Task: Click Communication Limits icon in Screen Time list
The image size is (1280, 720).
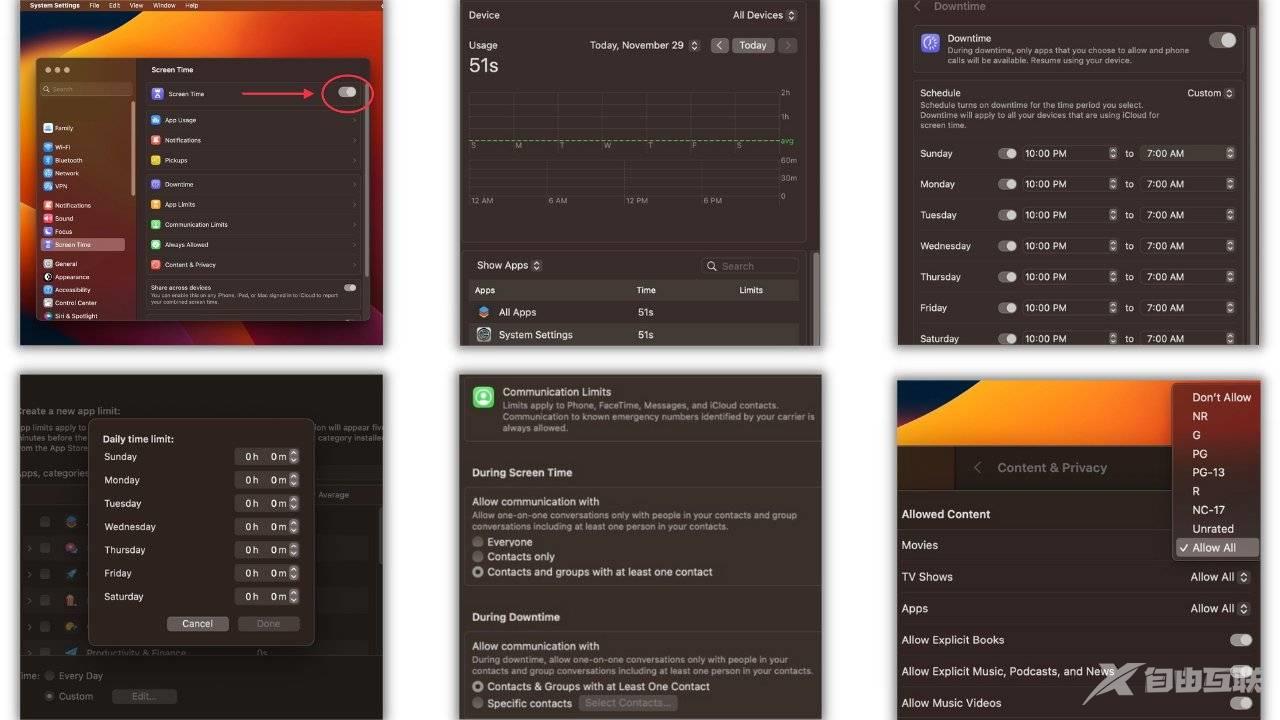Action: 156,225
